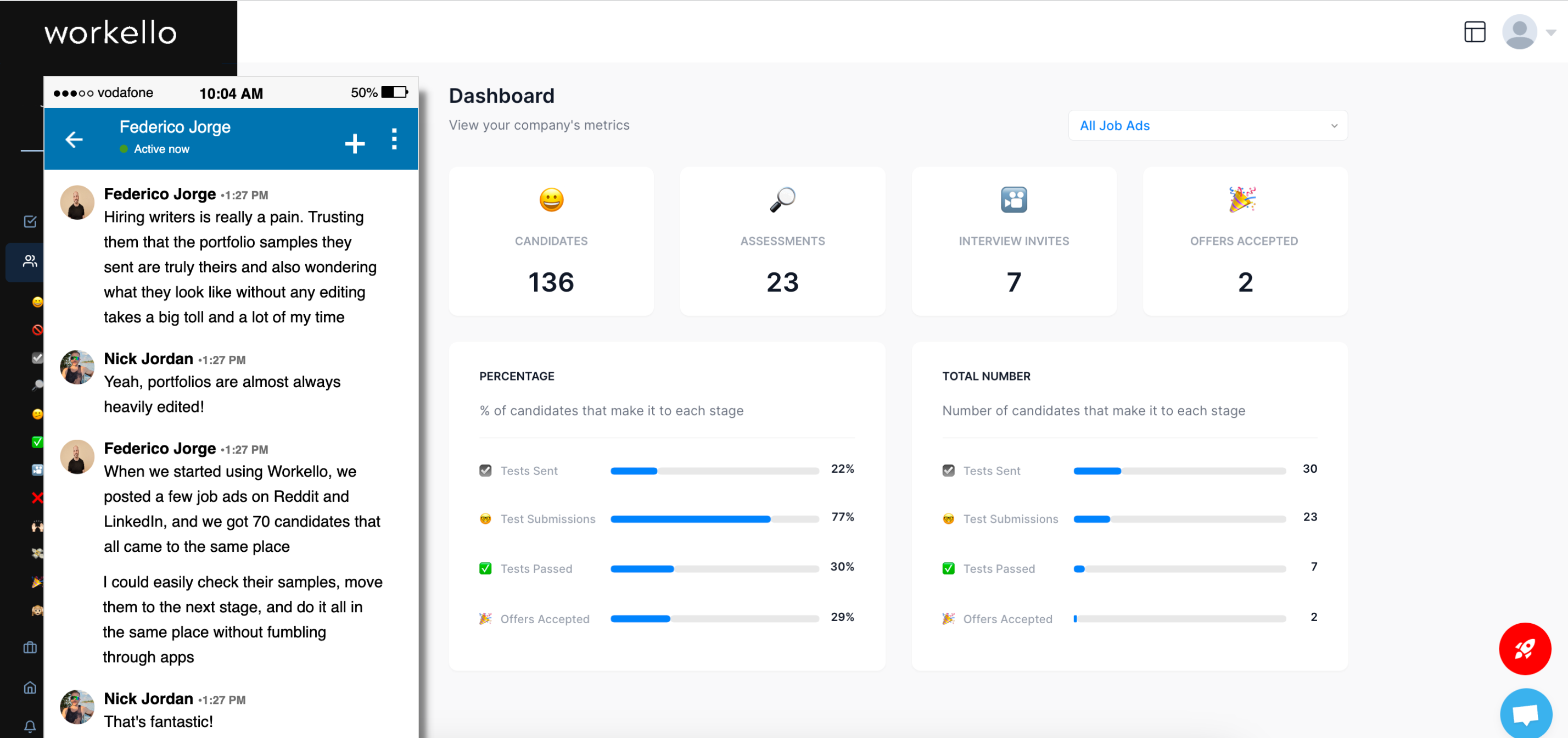Open the Assessments 23 card
Viewport: 1568px width, 738px height.
(782, 241)
